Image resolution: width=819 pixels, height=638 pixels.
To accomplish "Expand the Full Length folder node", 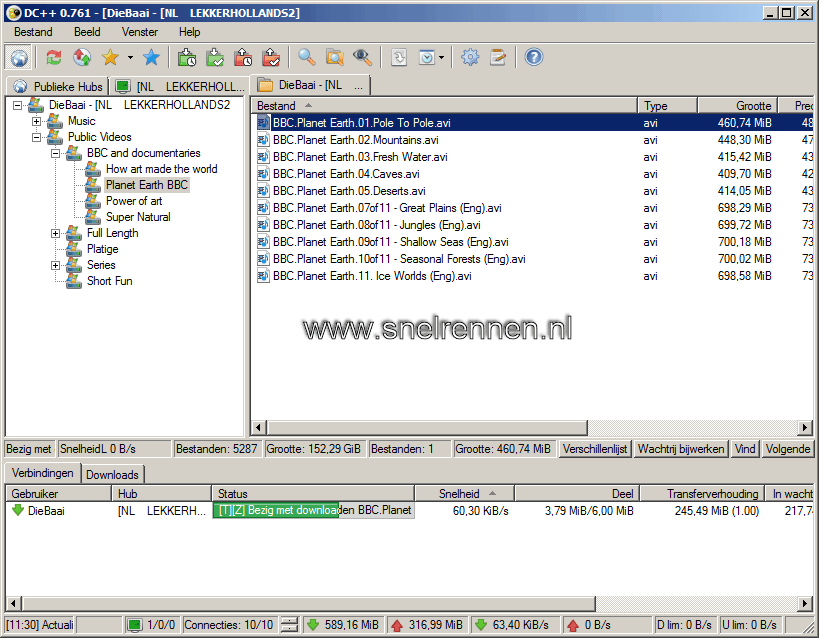I will click(55, 234).
